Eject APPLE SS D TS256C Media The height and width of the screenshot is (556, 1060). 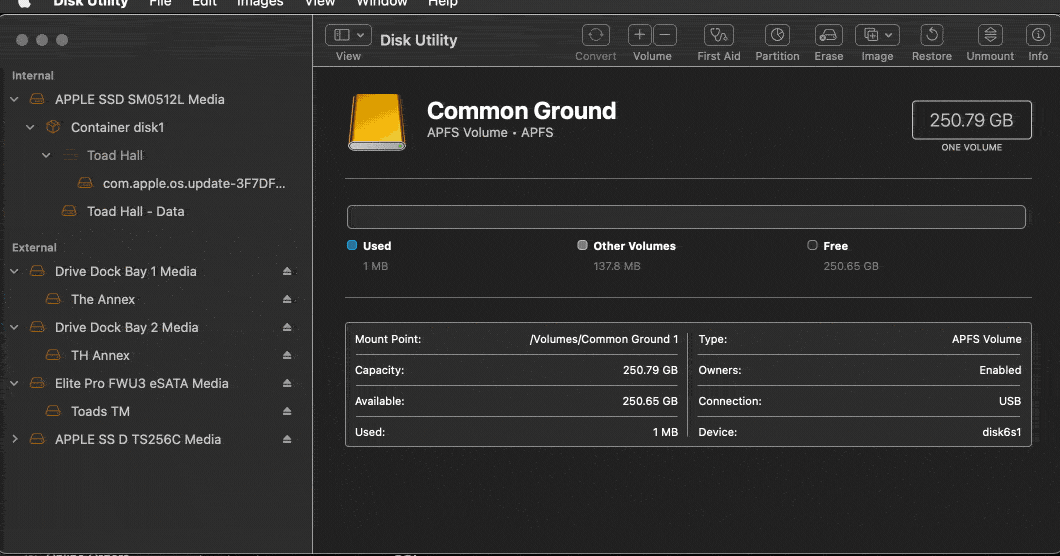coord(287,440)
